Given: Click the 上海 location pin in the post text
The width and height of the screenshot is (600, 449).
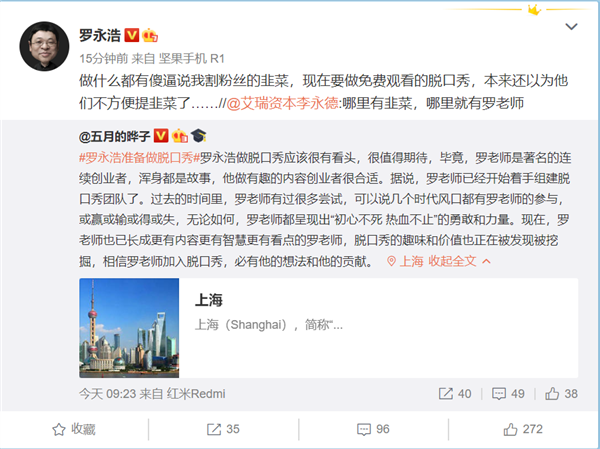Looking at the screenshot, I should click(x=405, y=261).
